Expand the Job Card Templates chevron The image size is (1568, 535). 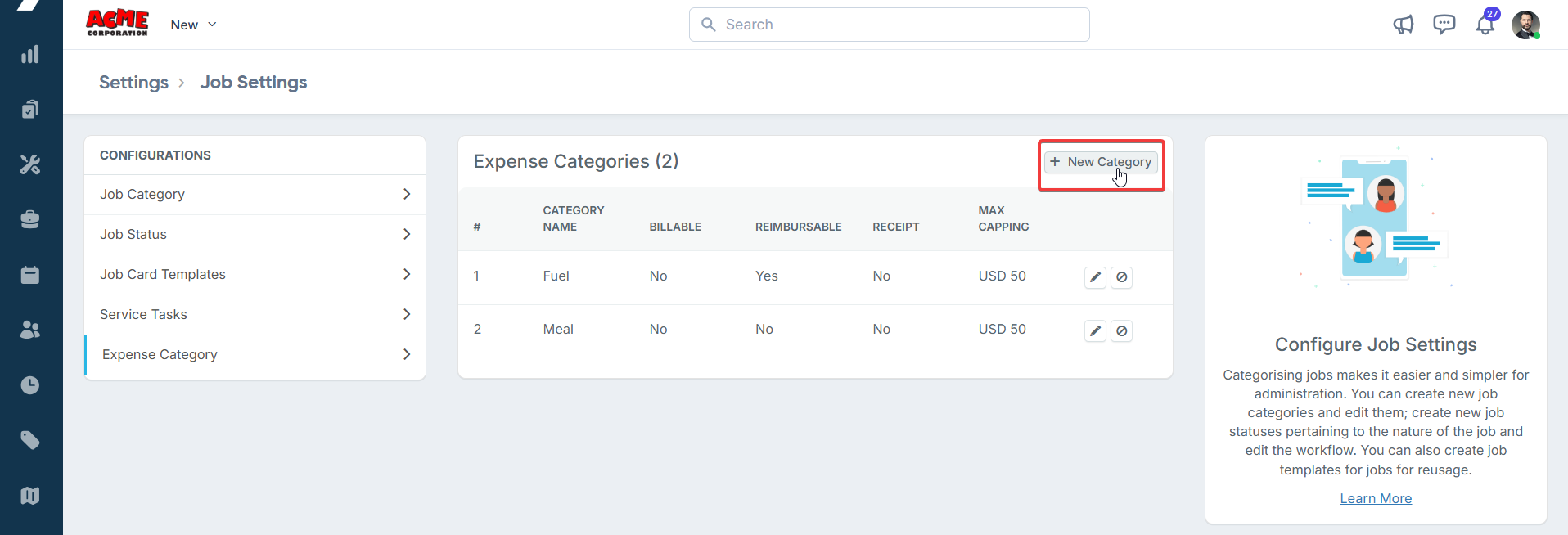point(407,274)
